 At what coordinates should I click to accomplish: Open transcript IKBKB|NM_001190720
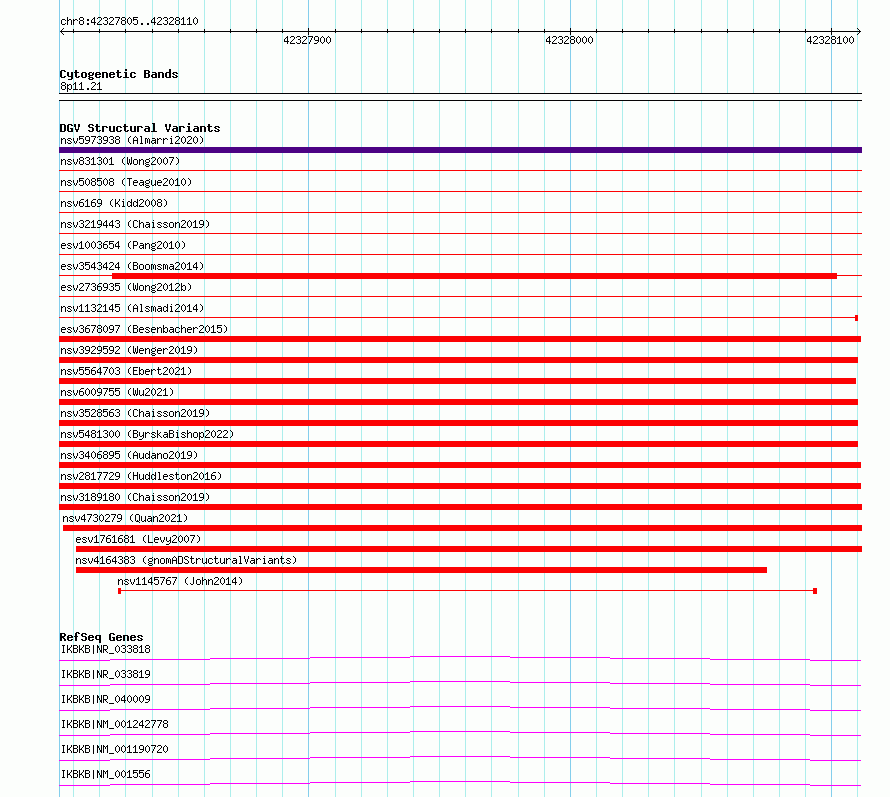[114, 749]
